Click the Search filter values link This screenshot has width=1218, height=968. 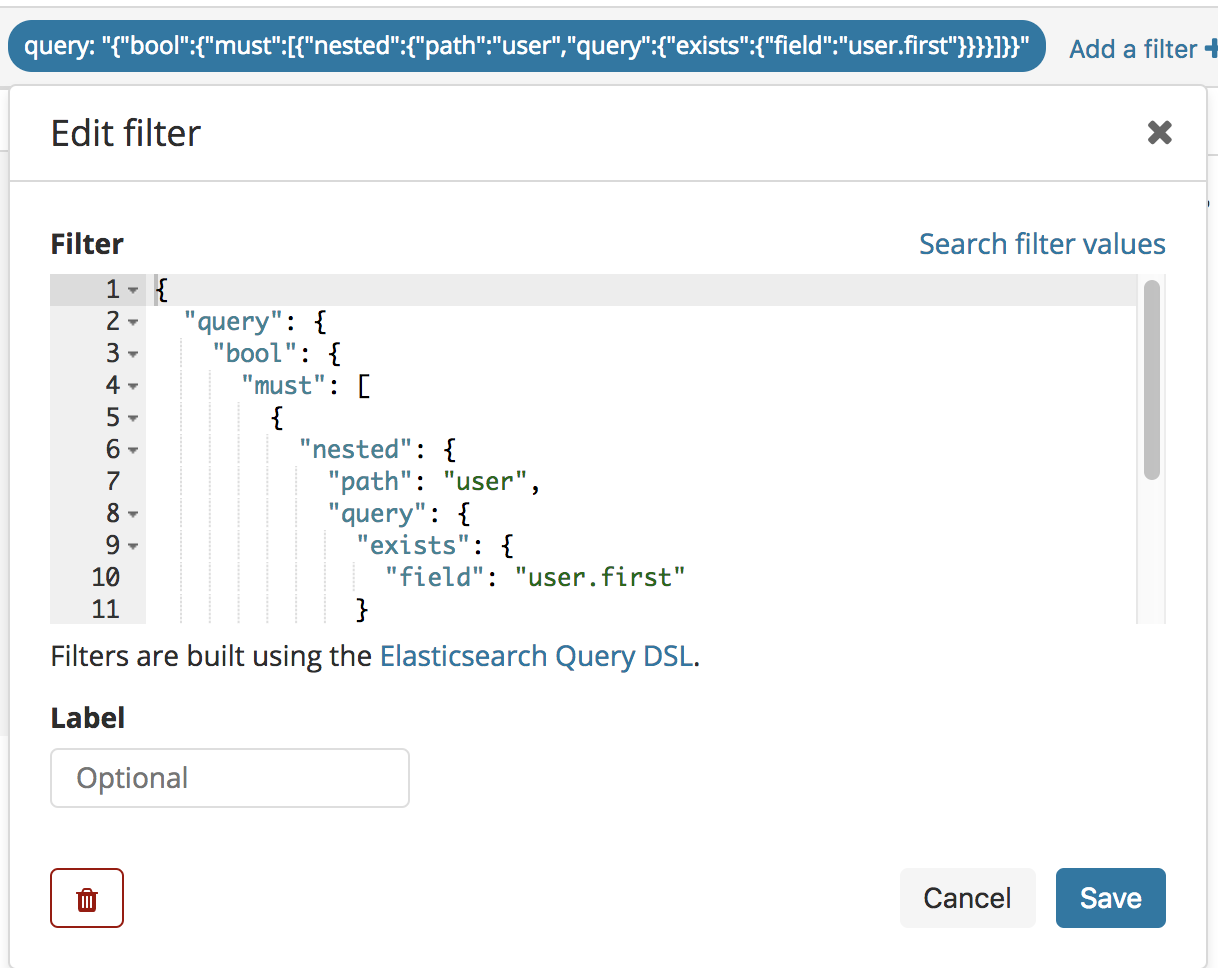1042,243
